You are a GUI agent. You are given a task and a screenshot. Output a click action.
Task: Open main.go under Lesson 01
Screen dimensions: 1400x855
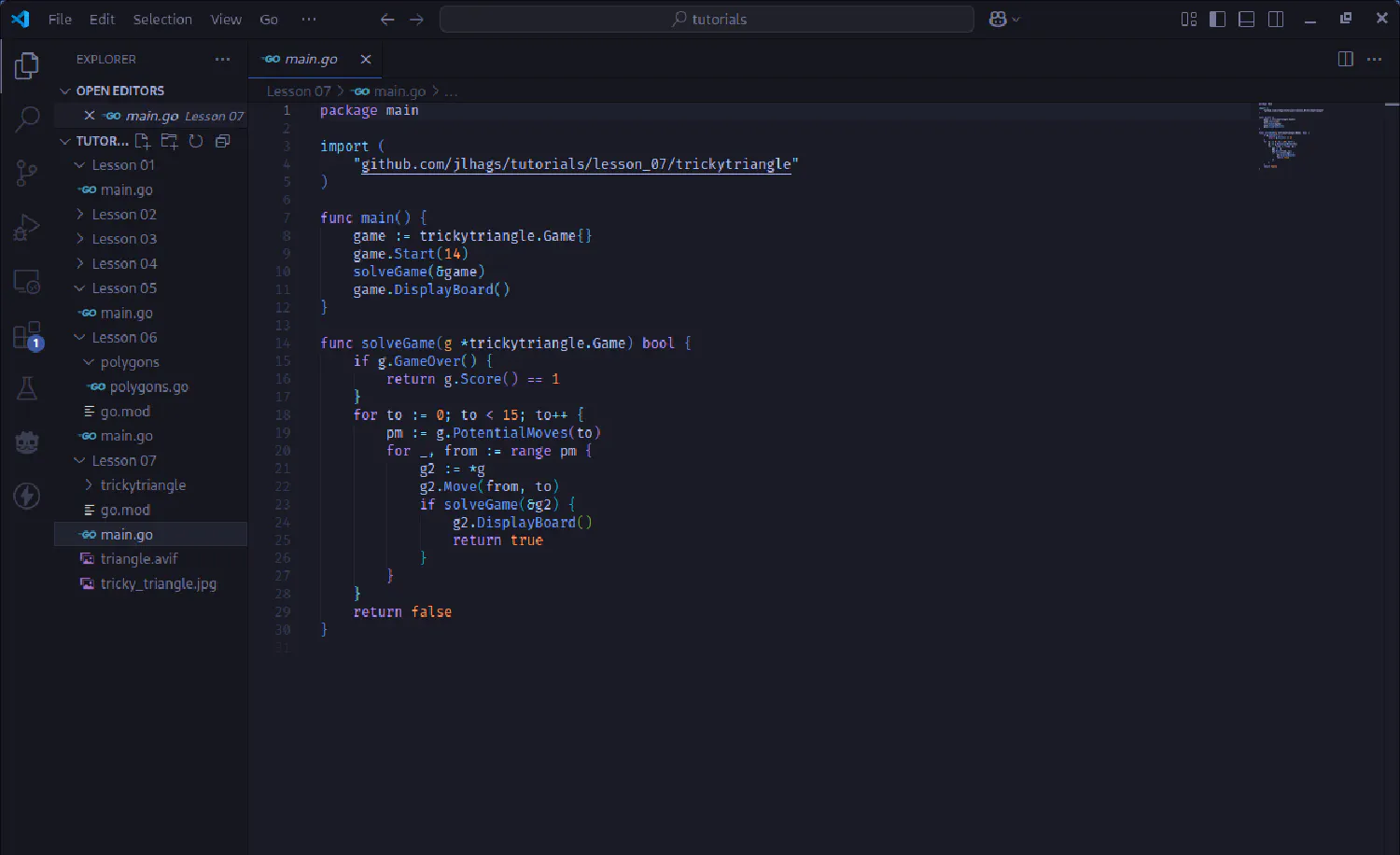tap(150, 190)
